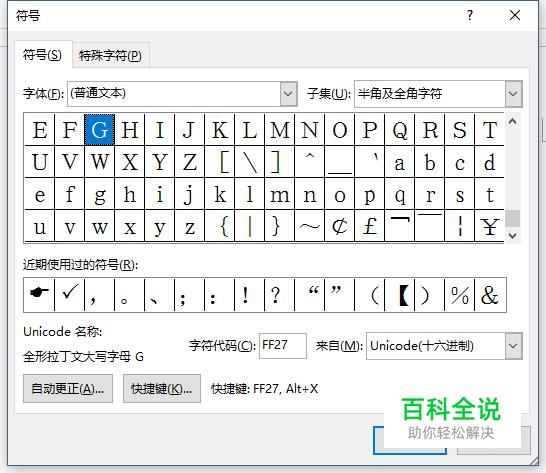
Task: Select the recent semicolon symbol
Action: click(189, 295)
